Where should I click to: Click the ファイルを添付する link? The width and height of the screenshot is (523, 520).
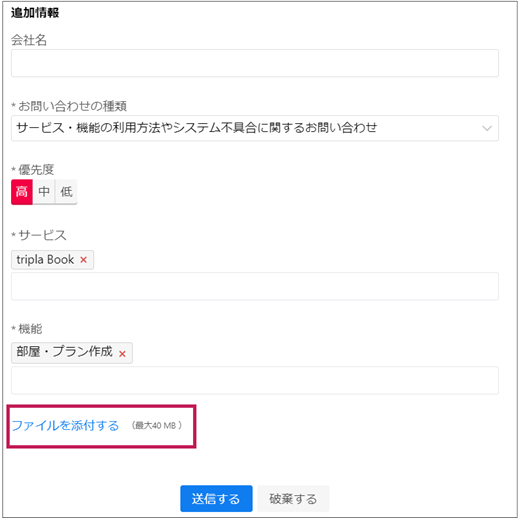pos(65,426)
